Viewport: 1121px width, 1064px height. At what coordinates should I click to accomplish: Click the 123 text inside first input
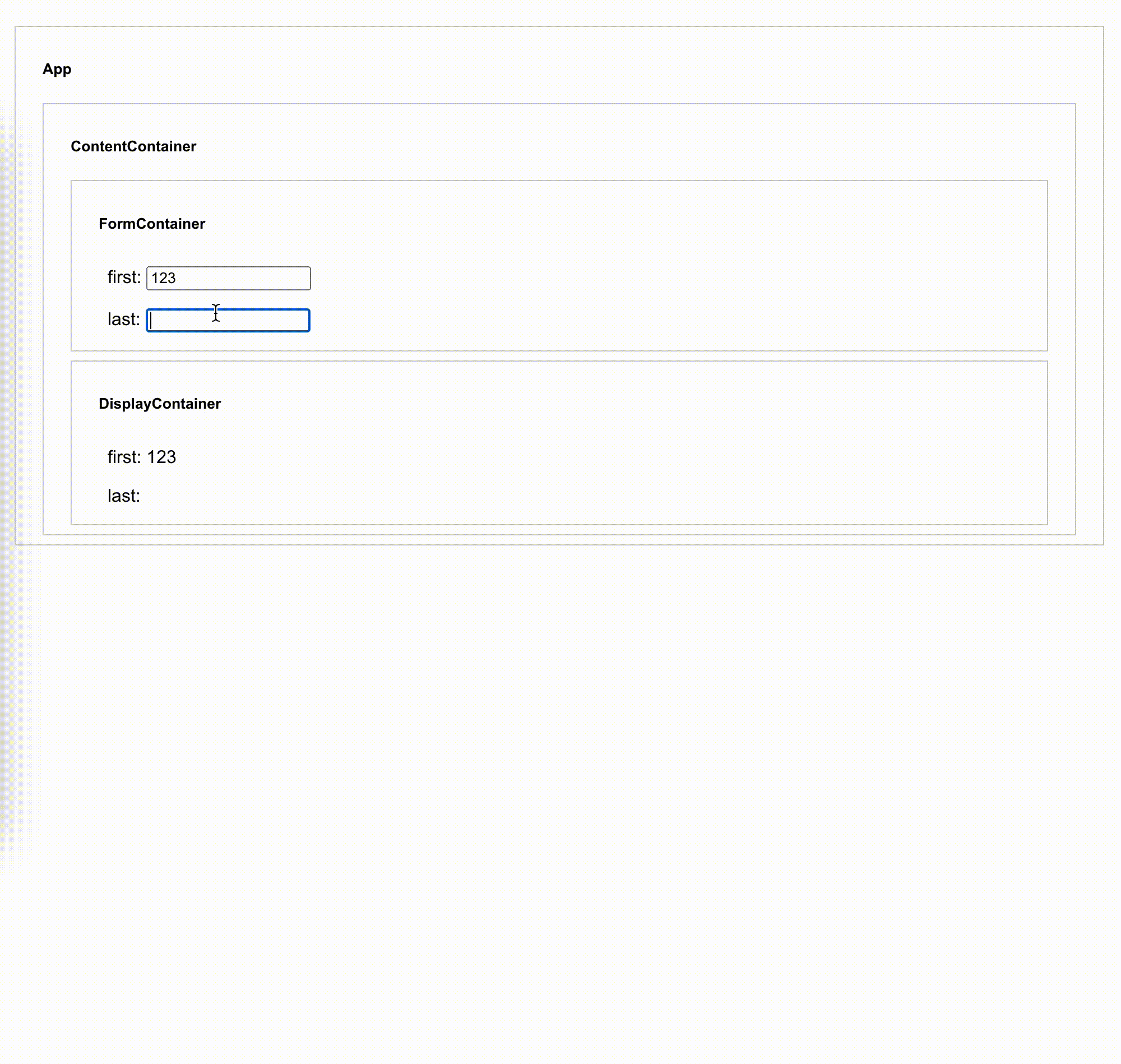(163, 278)
